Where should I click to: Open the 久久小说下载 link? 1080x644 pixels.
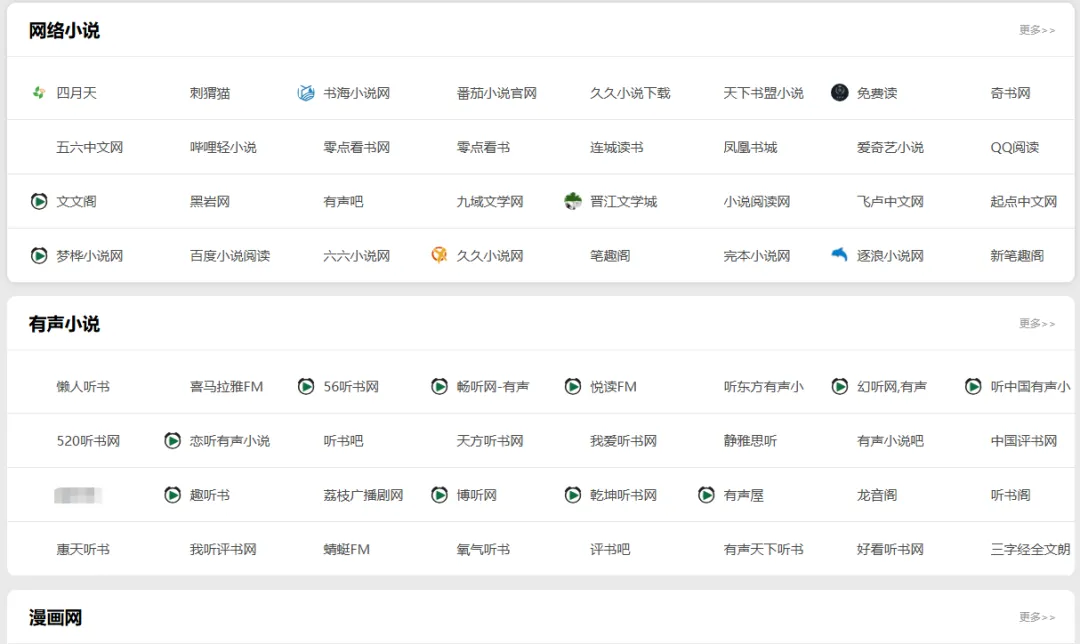point(630,93)
